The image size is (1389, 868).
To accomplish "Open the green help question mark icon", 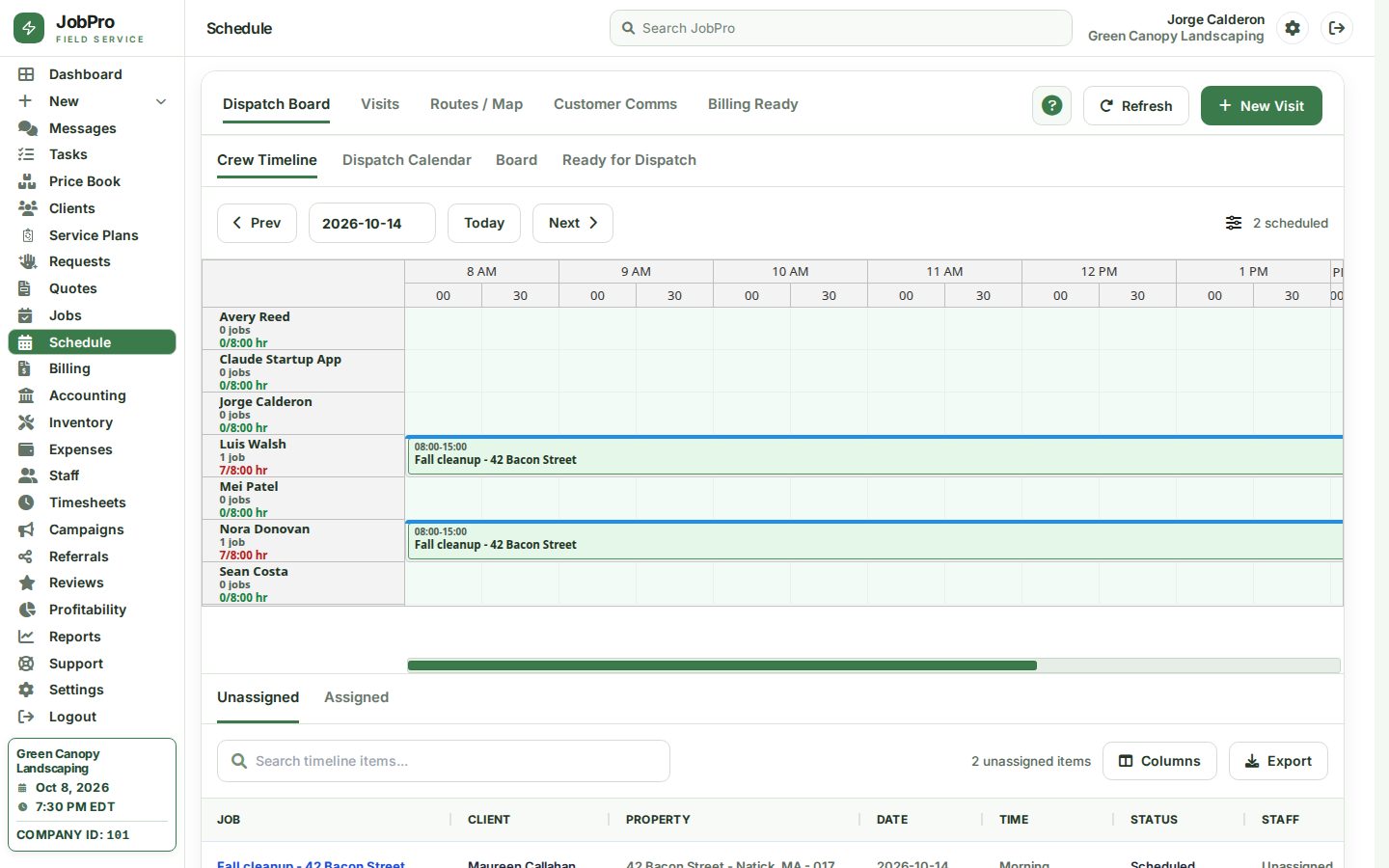I will coord(1051,106).
